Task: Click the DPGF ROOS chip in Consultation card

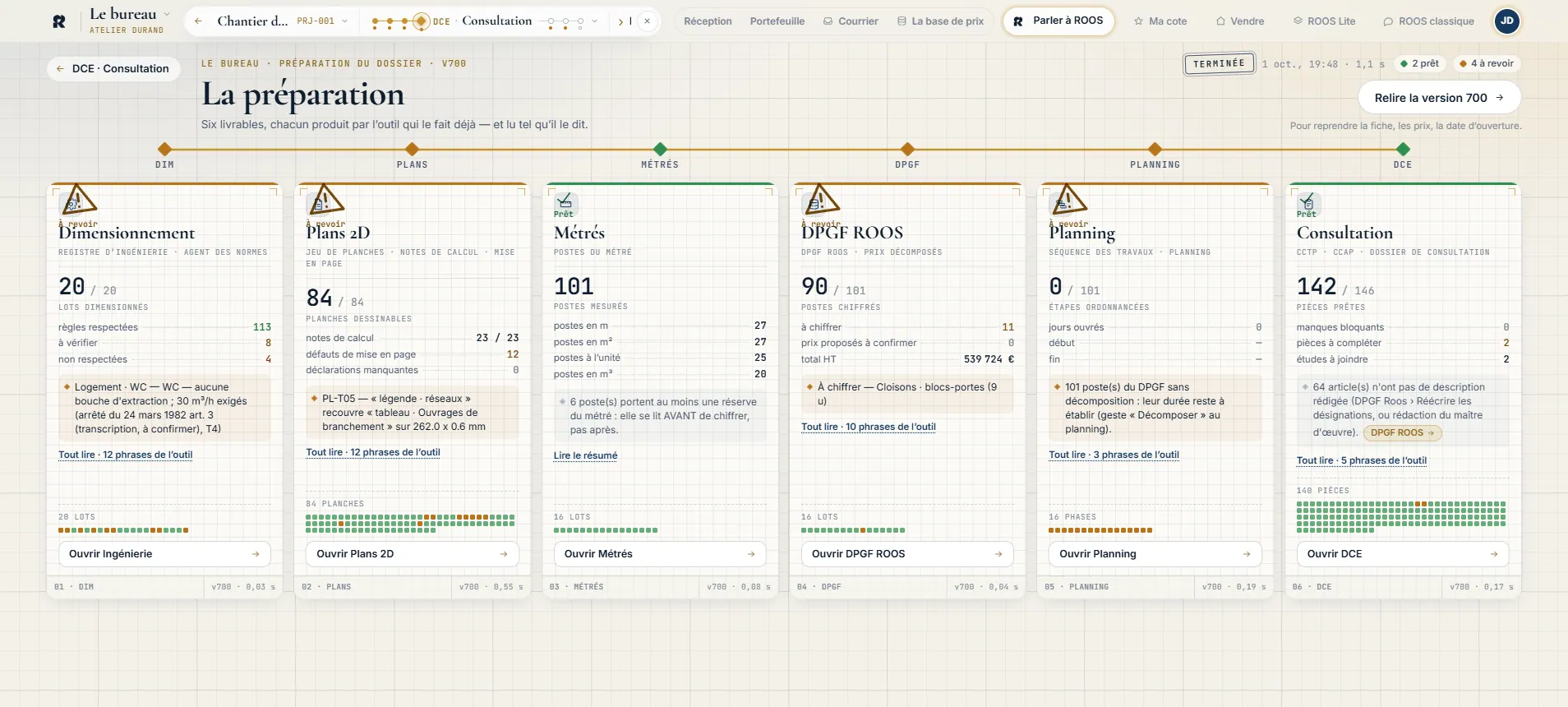Action: [x=1402, y=432]
